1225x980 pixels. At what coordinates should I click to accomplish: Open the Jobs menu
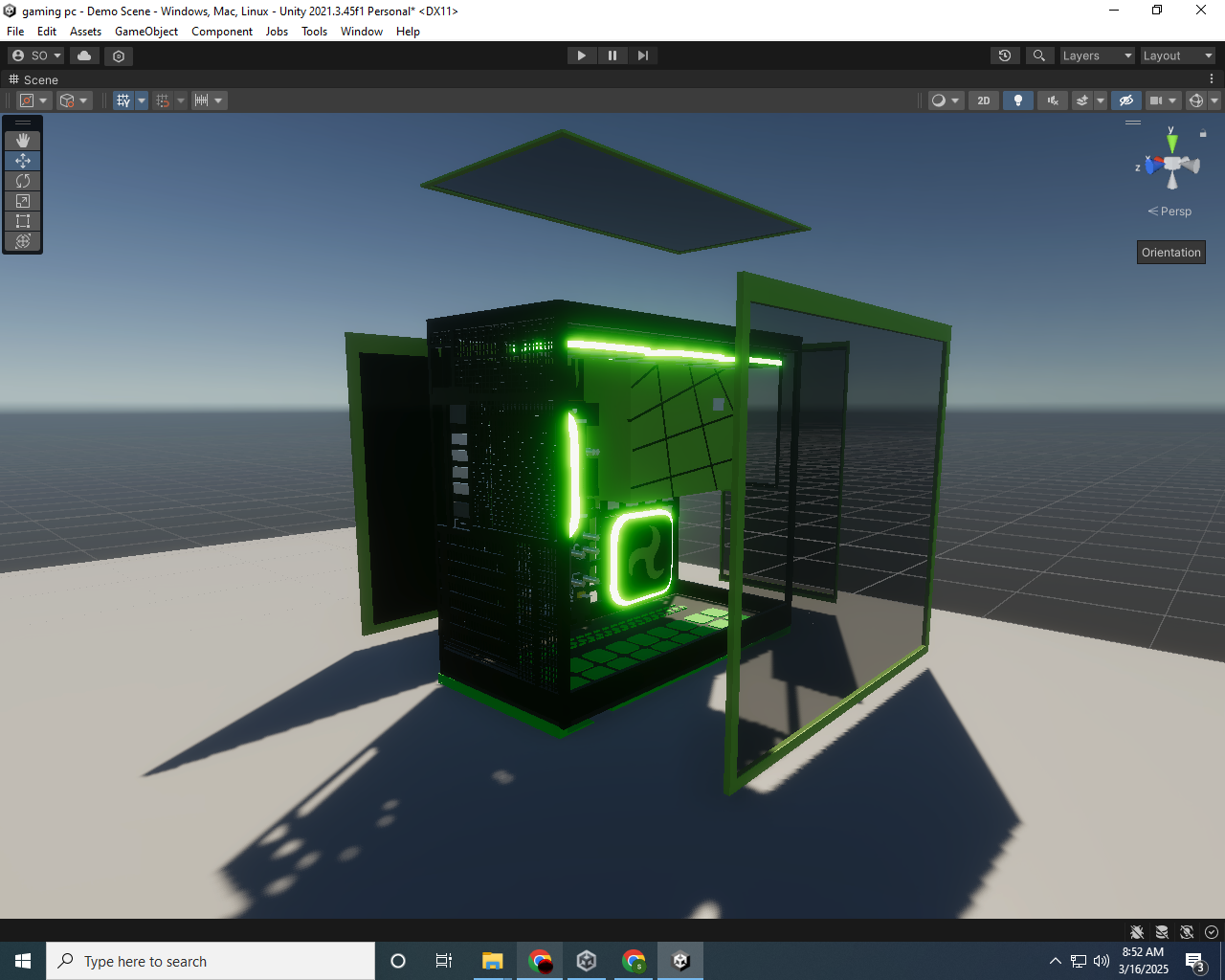point(277,32)
